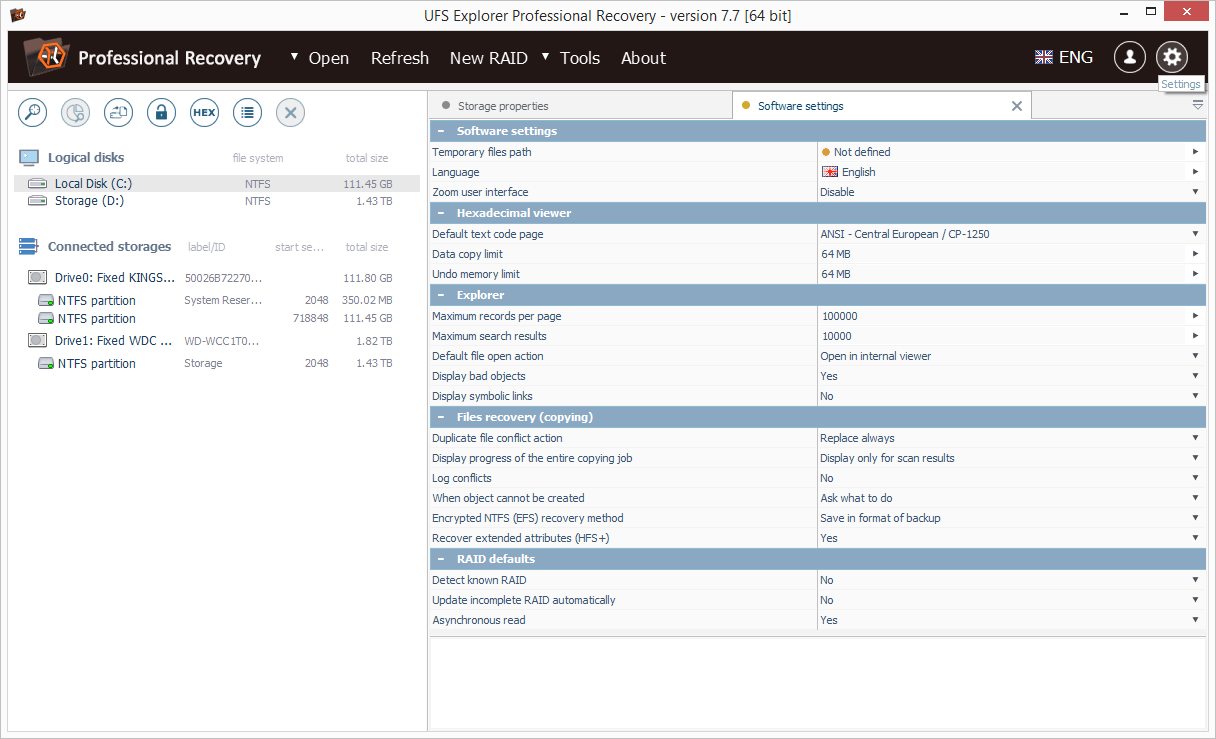Collapse the Hexadecimal viewer section
This screenshot has width=1216, height=739.
(441, 213)
